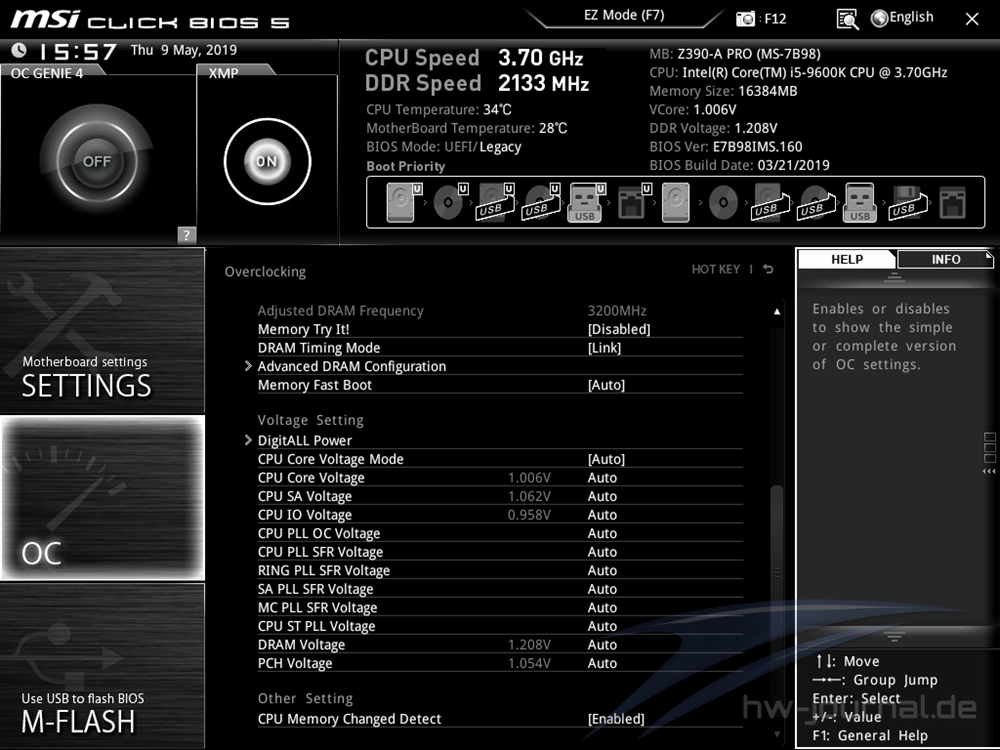Screen dimensions: 1000x750
Task: Select the DRAM Voltage Auto field
Action: click(602, 645)
